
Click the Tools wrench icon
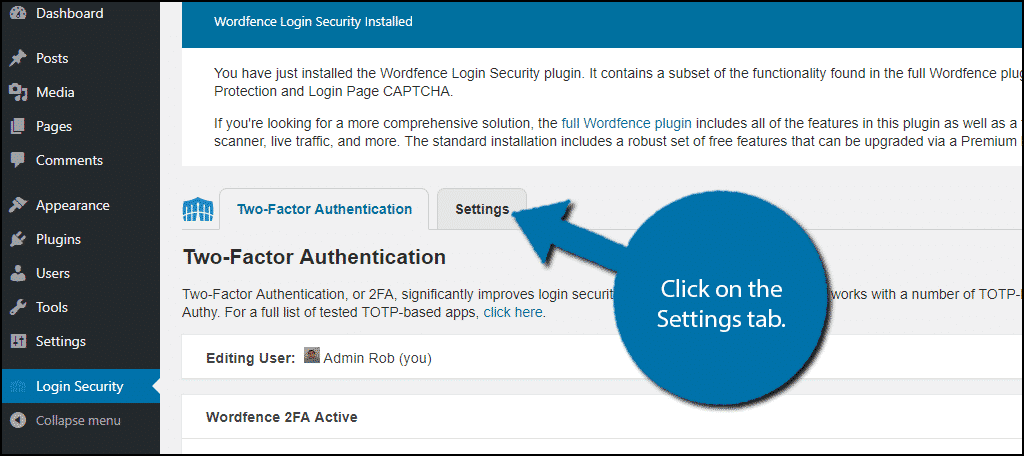18,307
